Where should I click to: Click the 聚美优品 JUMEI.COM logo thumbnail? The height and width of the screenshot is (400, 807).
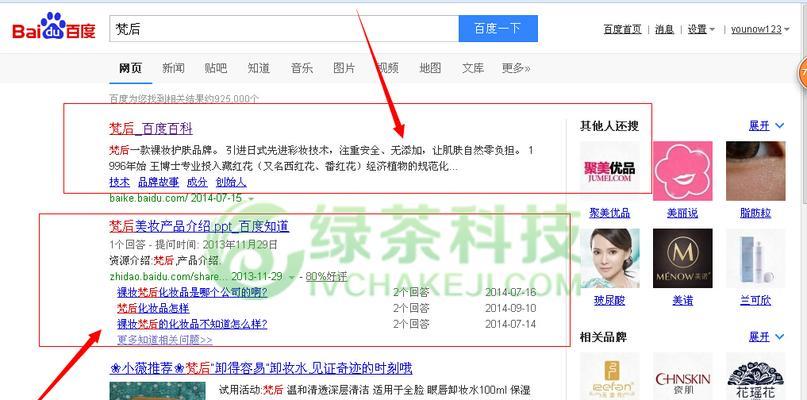point(610,170)
